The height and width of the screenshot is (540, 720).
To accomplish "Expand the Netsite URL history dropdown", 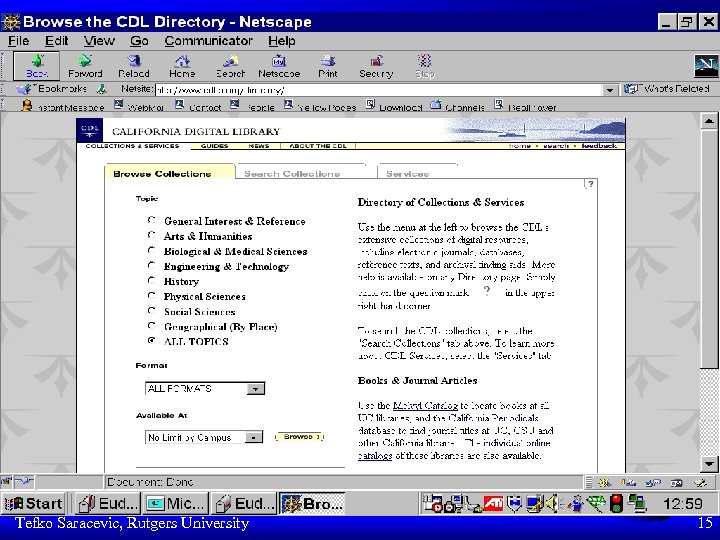I will (x=609, y=90).
